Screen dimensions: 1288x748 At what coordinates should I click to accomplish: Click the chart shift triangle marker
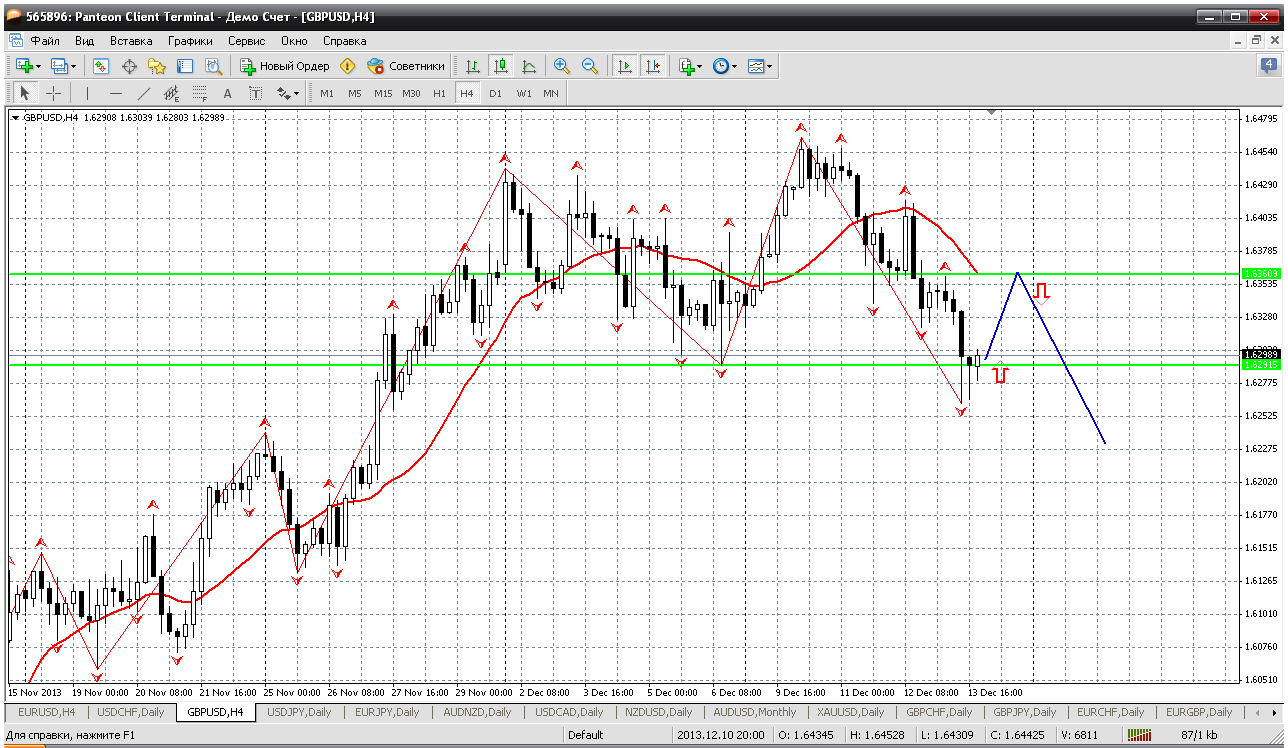(x=992, y=113)
